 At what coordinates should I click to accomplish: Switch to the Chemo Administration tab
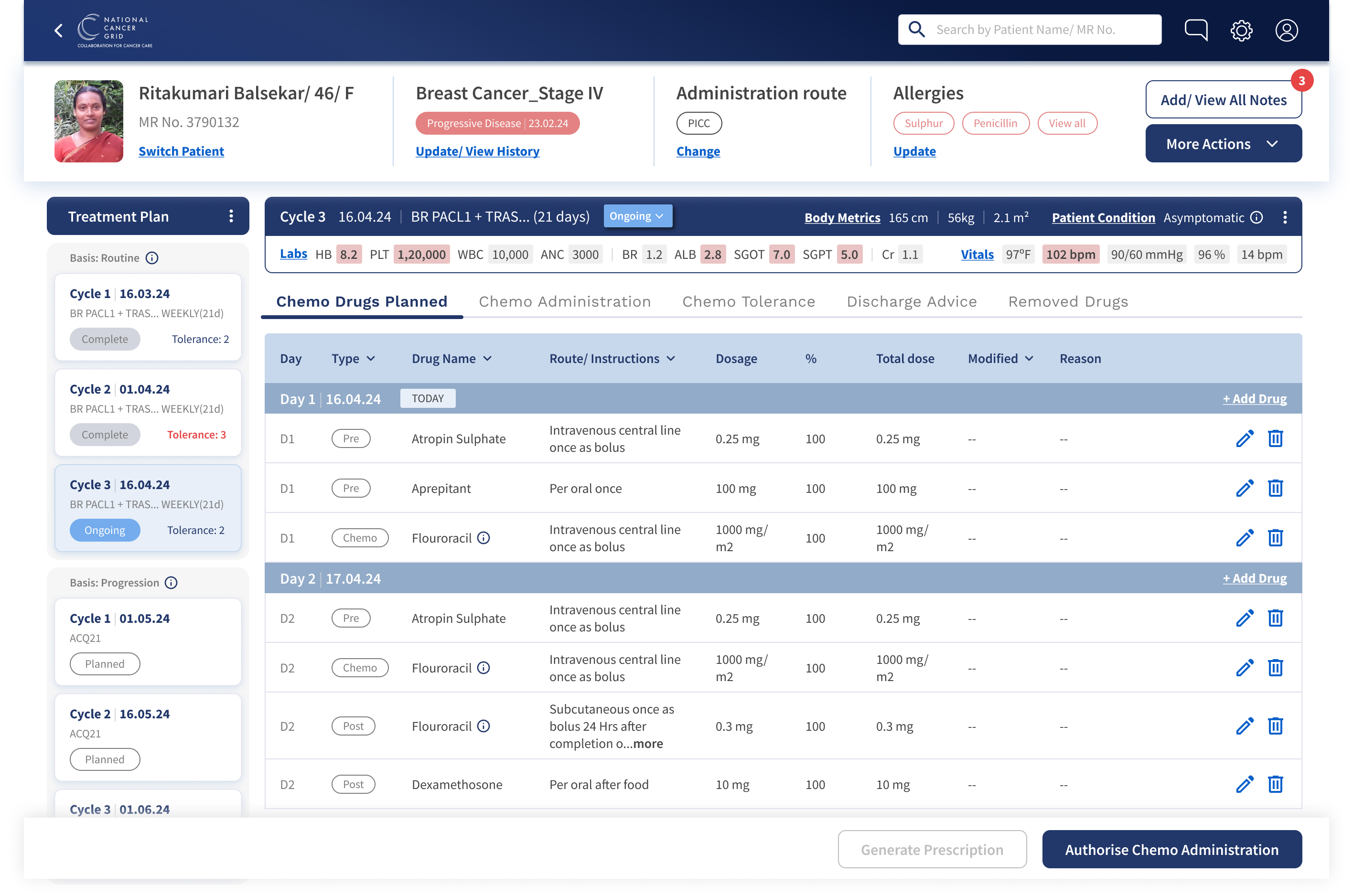[565, 301]
